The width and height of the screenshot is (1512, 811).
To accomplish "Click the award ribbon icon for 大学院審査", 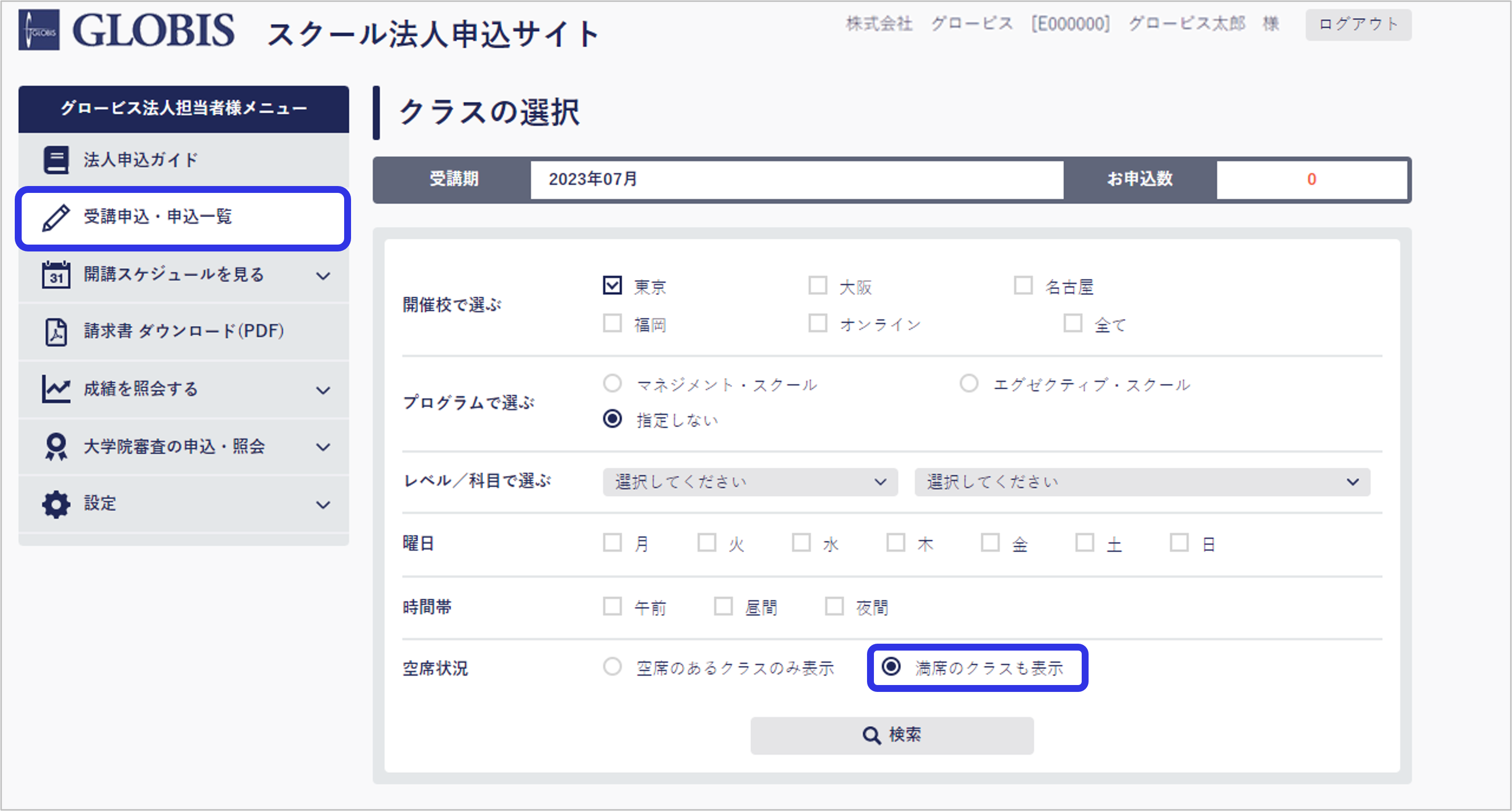I will [56, 446].
